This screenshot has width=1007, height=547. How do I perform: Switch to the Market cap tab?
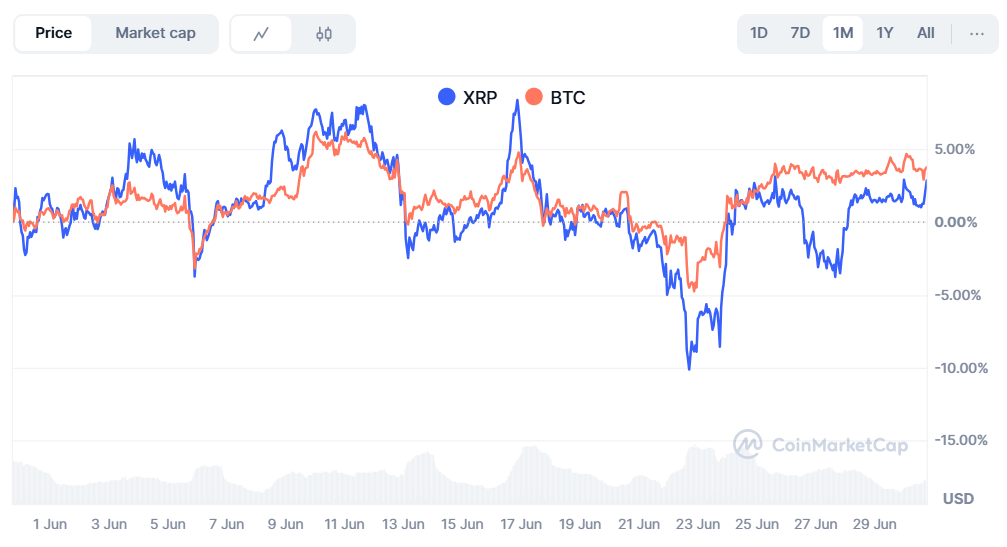[155, 33]
